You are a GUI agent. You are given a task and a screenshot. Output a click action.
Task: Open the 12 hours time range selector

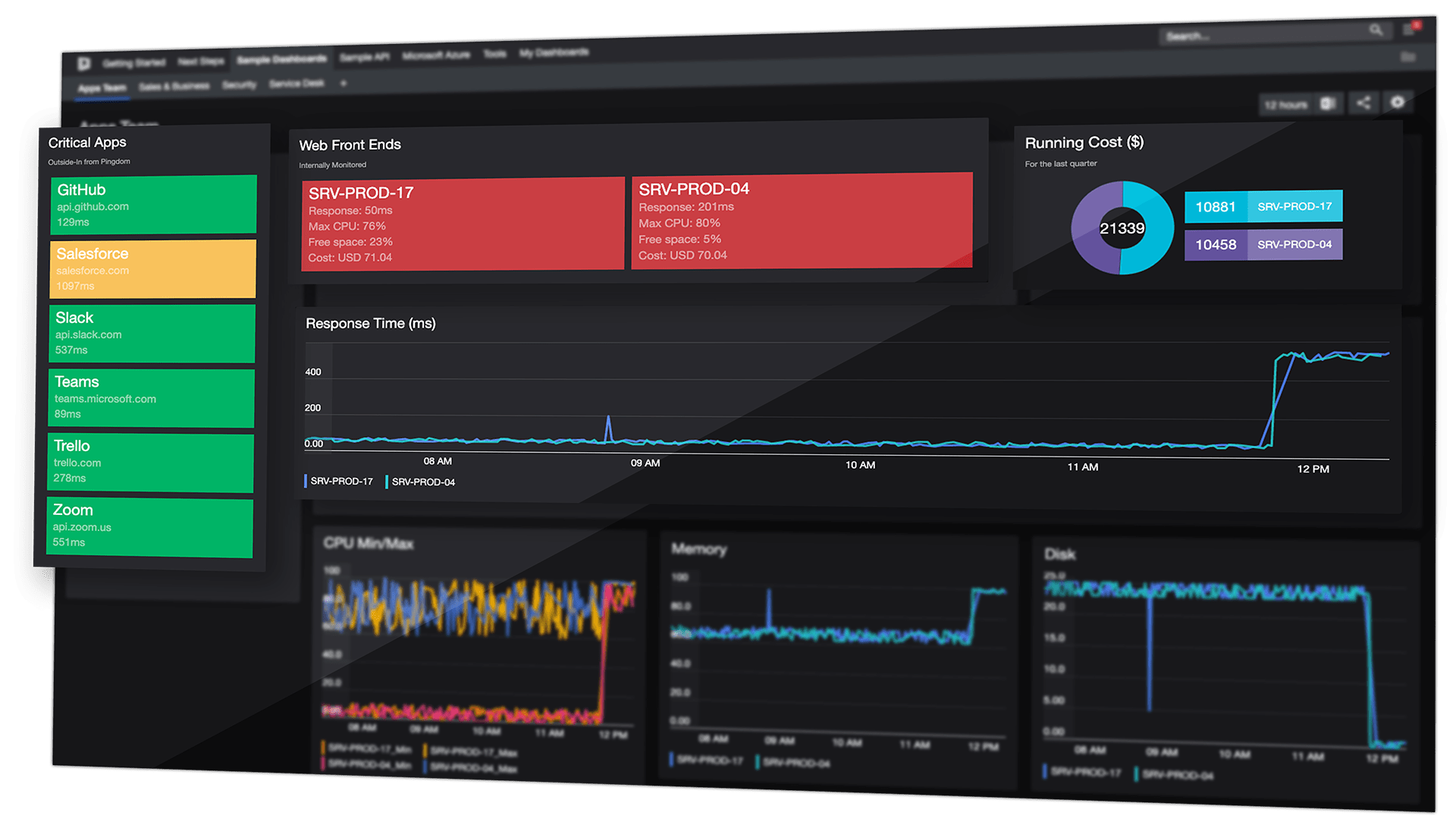(x=1287, y=103)
